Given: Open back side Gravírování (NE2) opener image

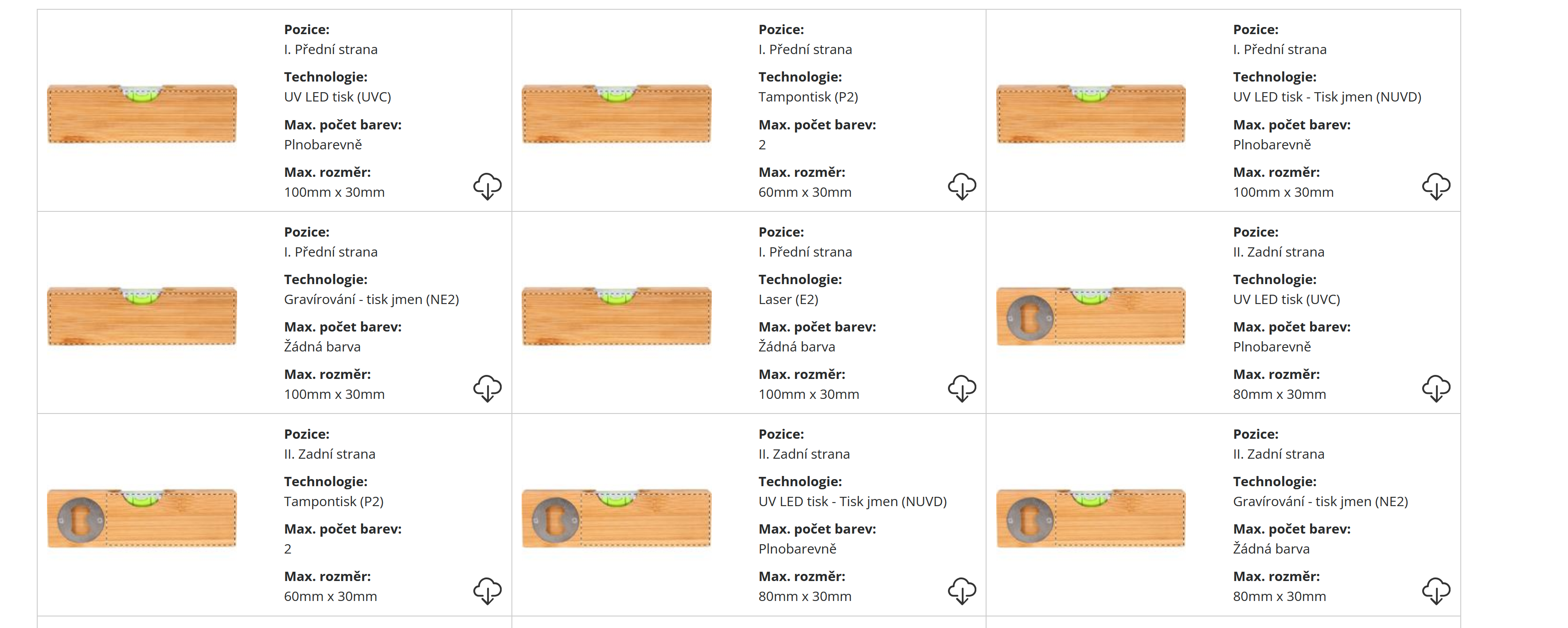Looking at the screenshot, I should (x=1091, y=519).
